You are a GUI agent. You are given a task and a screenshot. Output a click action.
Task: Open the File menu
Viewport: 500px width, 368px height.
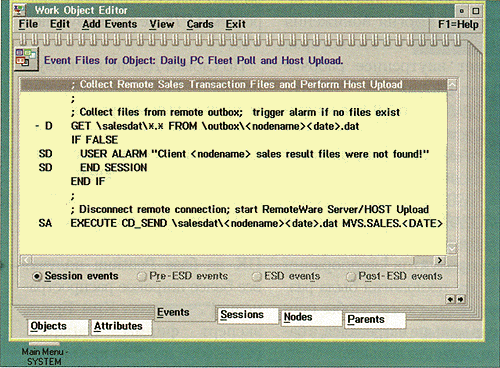[x=28, y=24]
